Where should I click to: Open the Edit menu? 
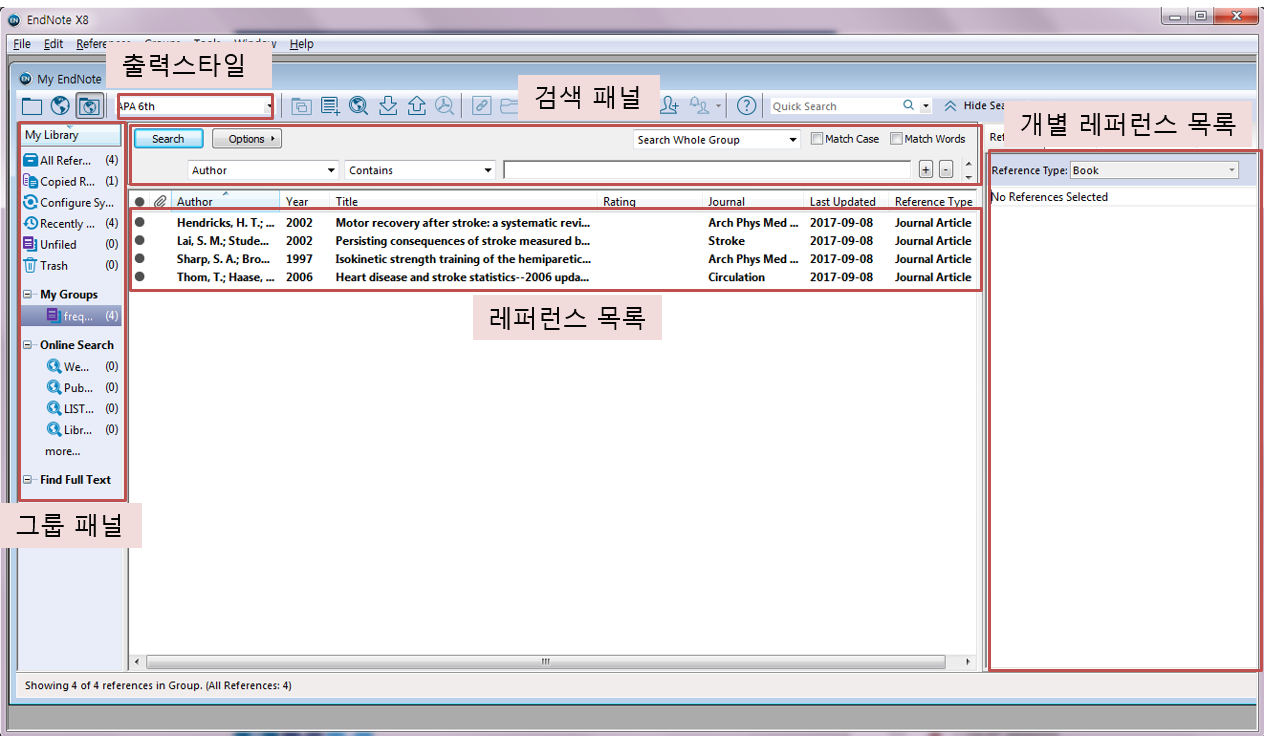53,44
